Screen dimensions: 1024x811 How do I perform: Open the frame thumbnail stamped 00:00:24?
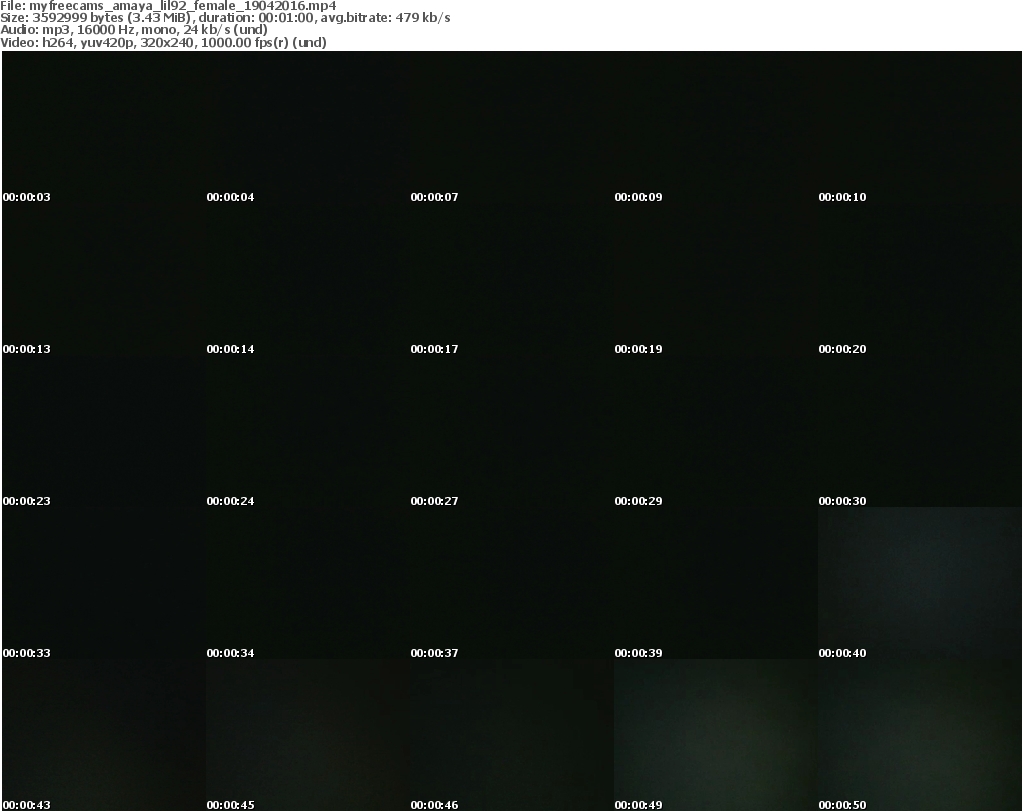click(x=308, y=431)
